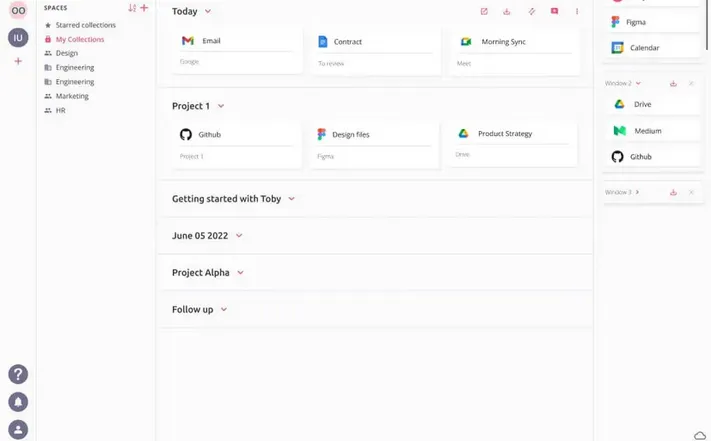Open notifications bell in left rail
The image size is (711, 441).
point(18,402)
